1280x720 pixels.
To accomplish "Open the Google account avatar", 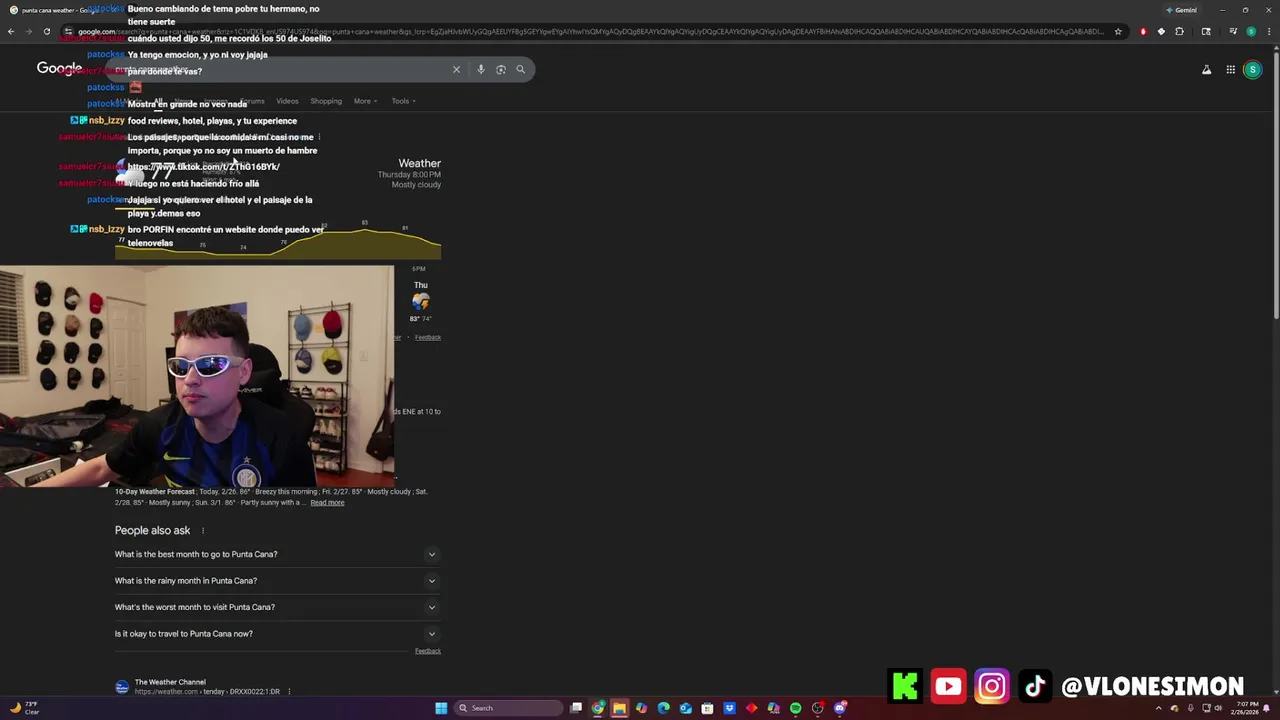I will 1252,69.
